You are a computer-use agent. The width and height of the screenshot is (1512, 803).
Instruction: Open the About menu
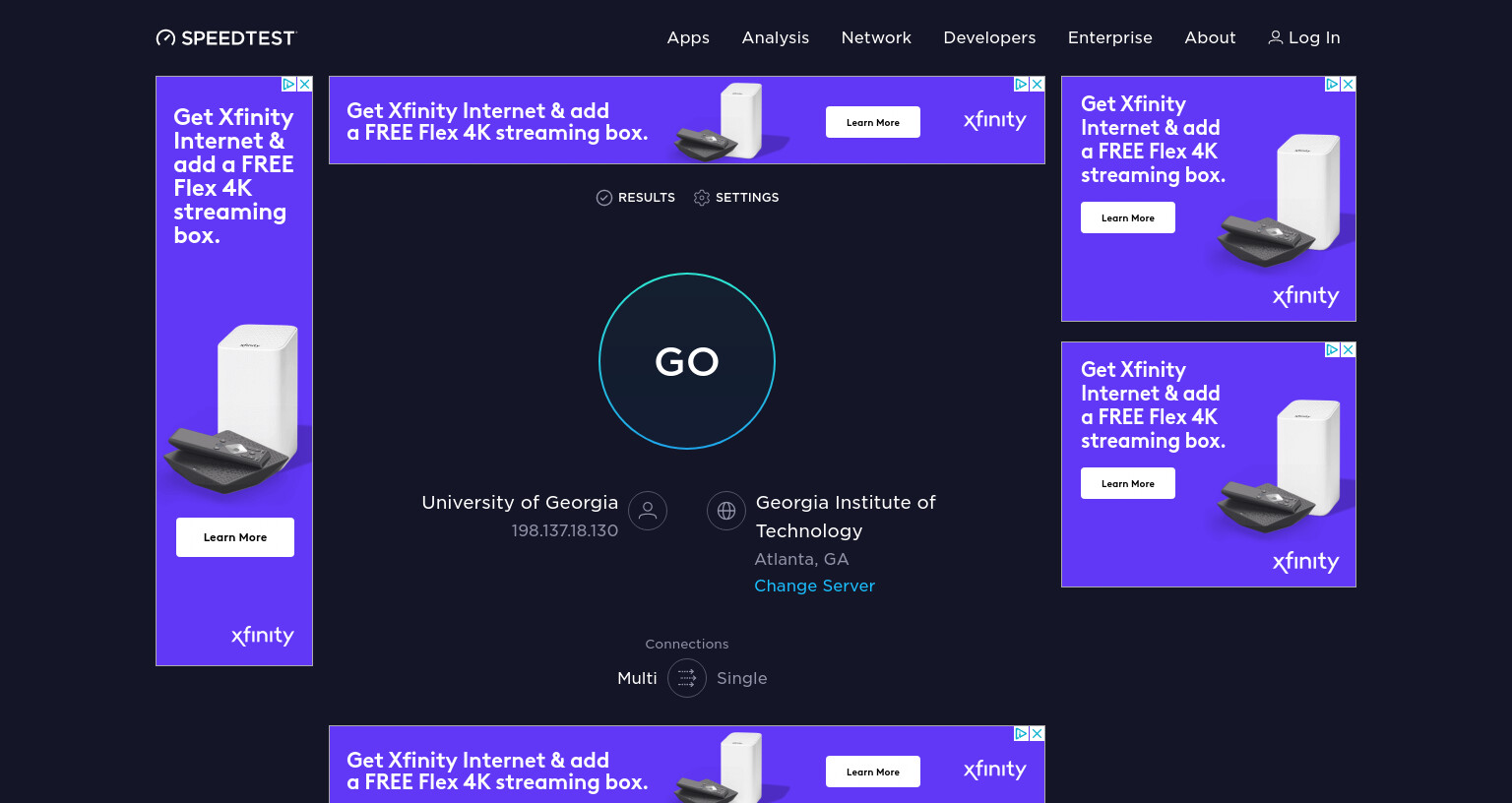[1210, 37]
